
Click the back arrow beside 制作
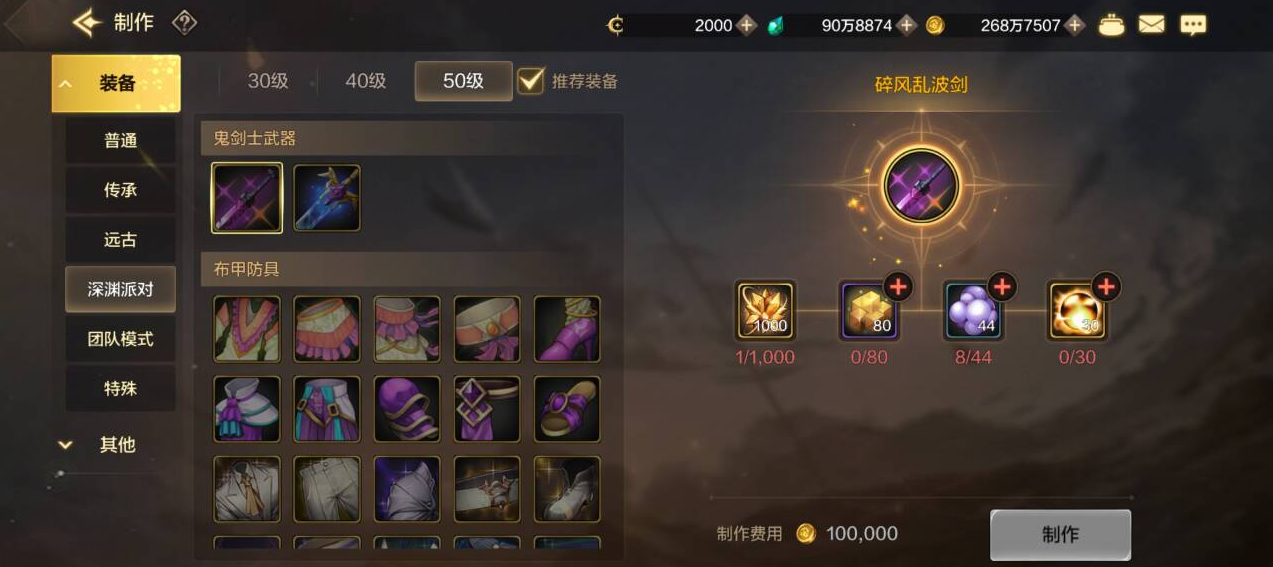point(87,22)
